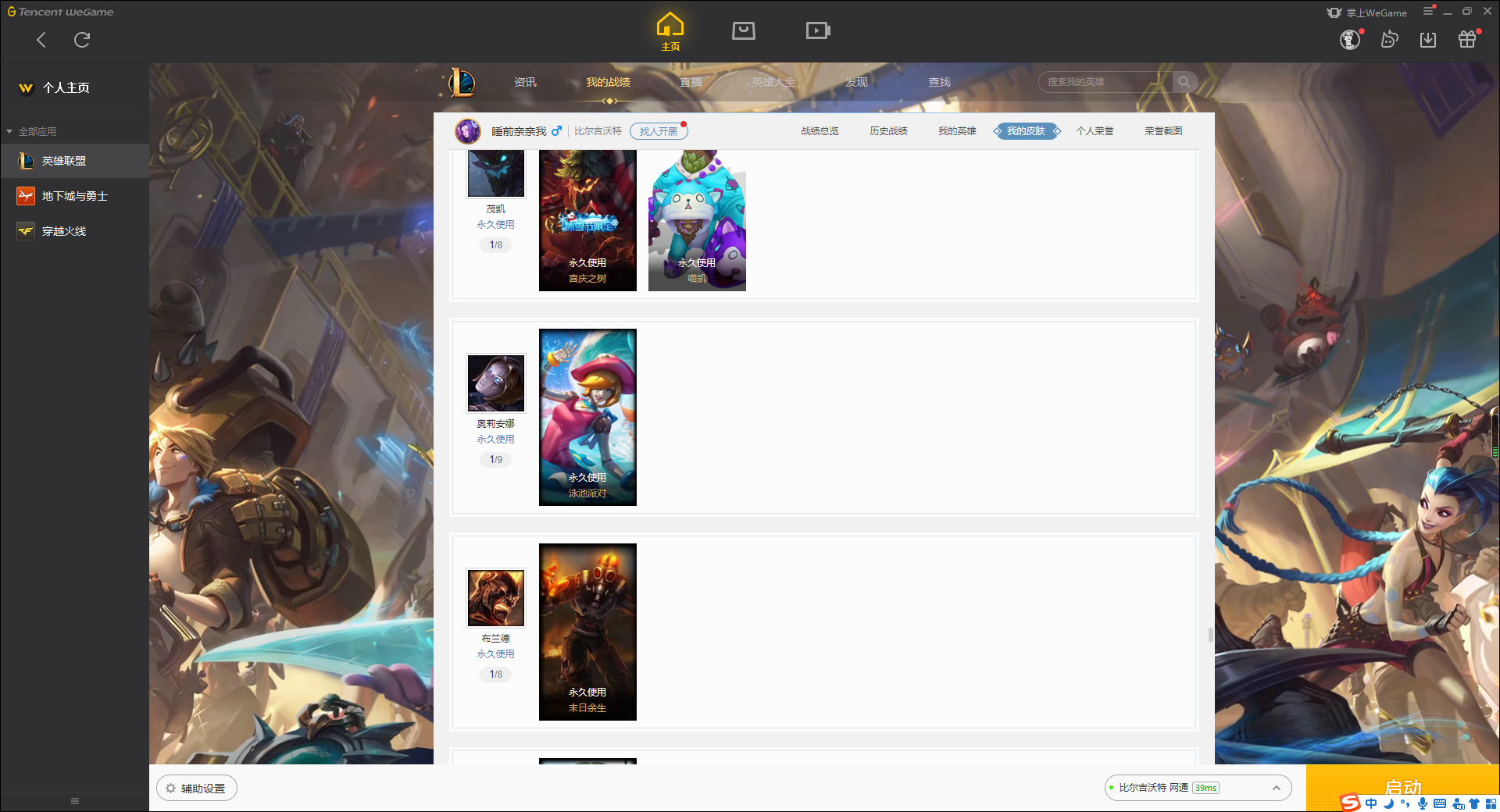Open the 末日余生 skin card

(x=587, y=632)
